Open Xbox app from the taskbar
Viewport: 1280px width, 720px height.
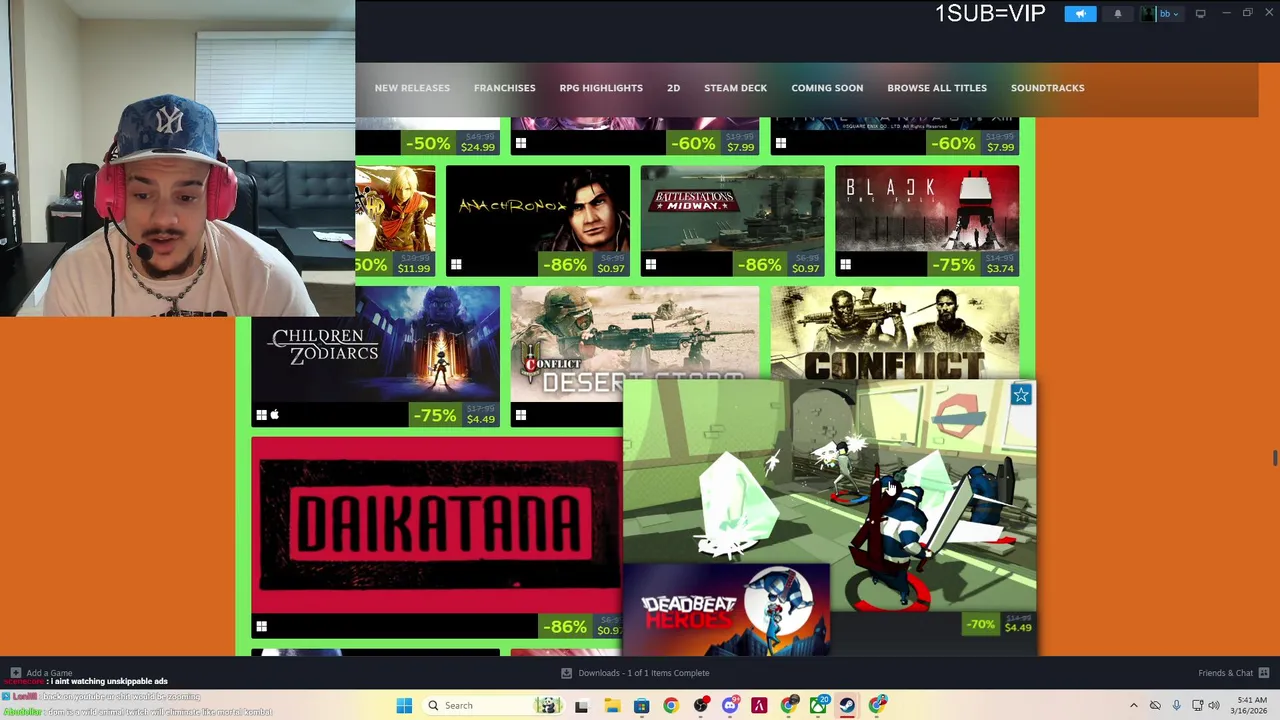click(x=818, y=706)
